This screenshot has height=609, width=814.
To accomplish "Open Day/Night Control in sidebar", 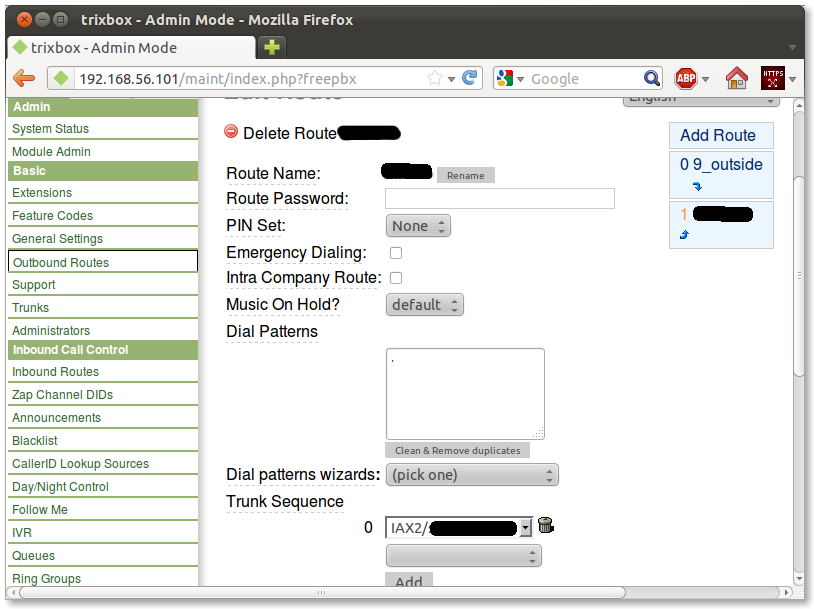I will (60, 487).
